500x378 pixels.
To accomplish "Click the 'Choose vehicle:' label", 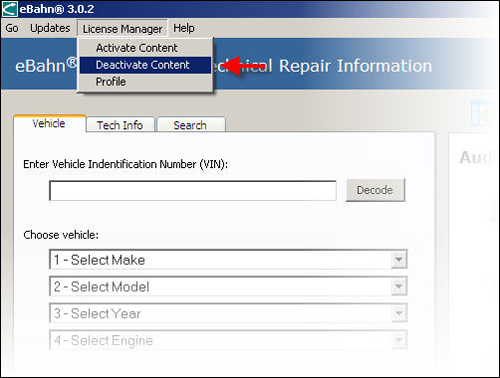I will point(61,235).
